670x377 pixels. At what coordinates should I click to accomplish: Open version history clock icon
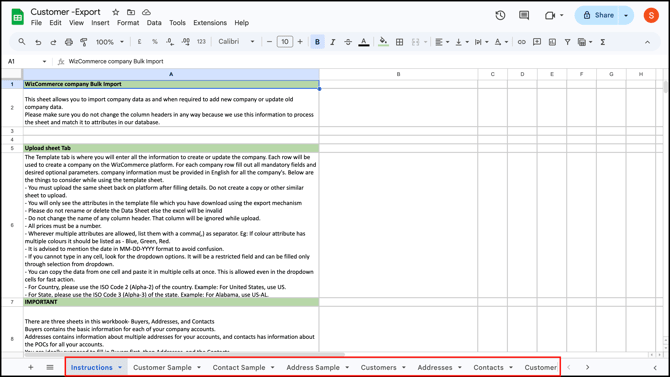point(500,15)
